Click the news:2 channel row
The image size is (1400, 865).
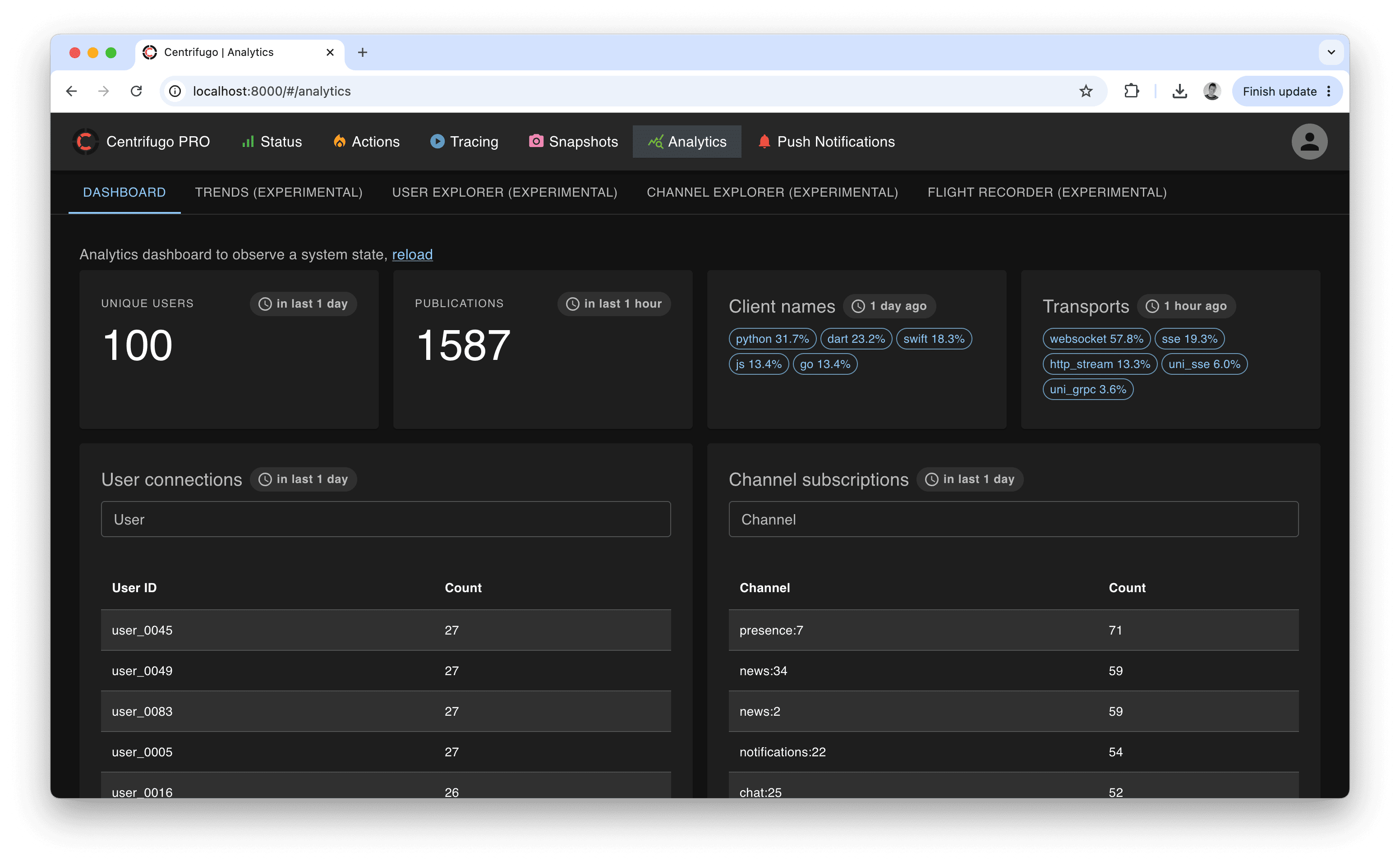[1013, 711]
